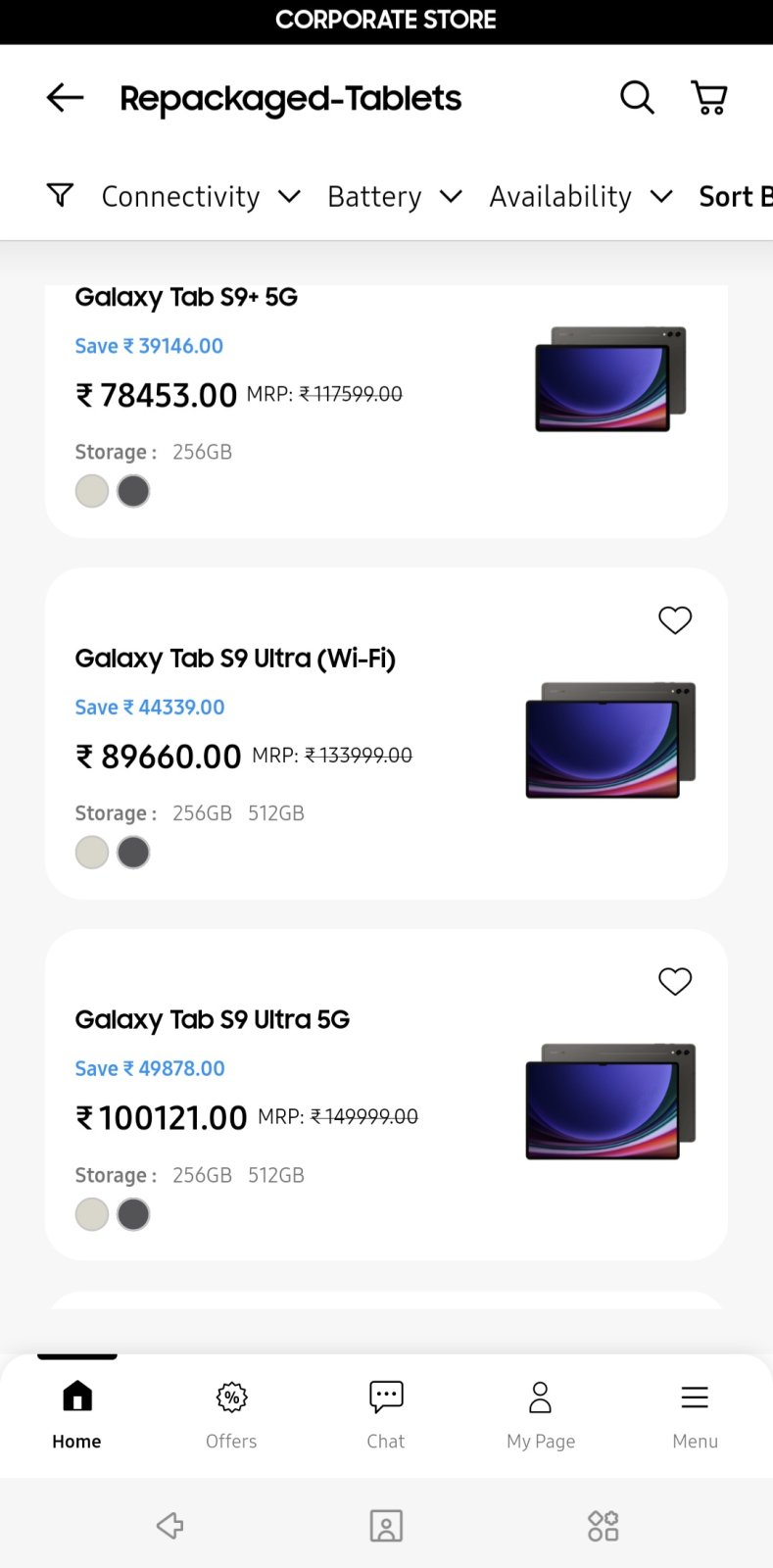Open the shopping cart
The width and height of the screenshot is (773, 1568).
pyautogui.click(x=709, y=98)
